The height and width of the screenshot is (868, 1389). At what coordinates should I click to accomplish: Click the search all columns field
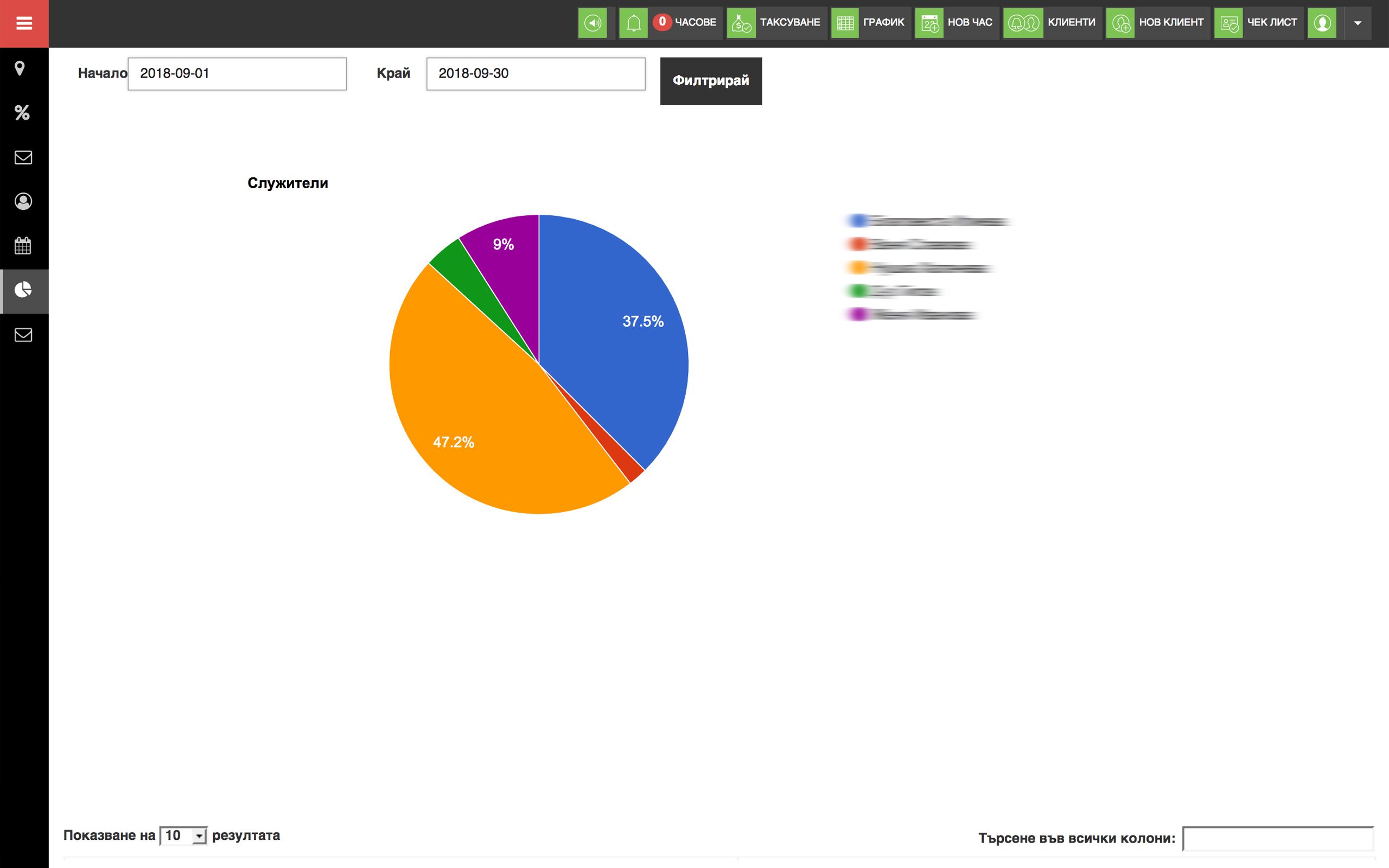(1278, 839)
